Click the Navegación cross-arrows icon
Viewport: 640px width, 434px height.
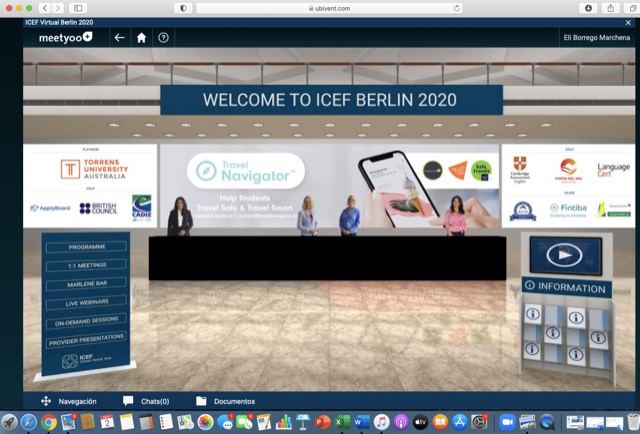46,401
